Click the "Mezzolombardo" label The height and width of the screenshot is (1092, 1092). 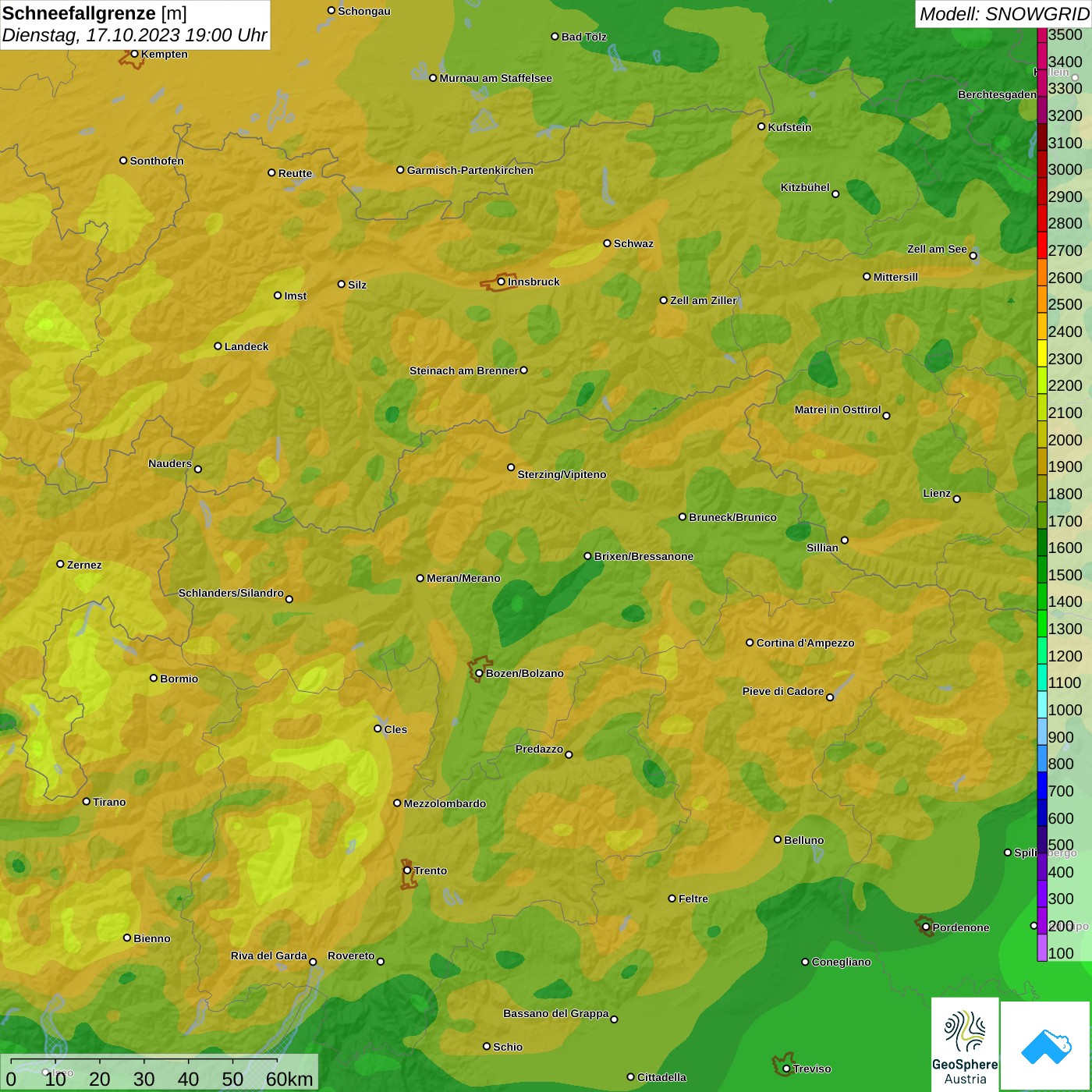click(445, 803)
